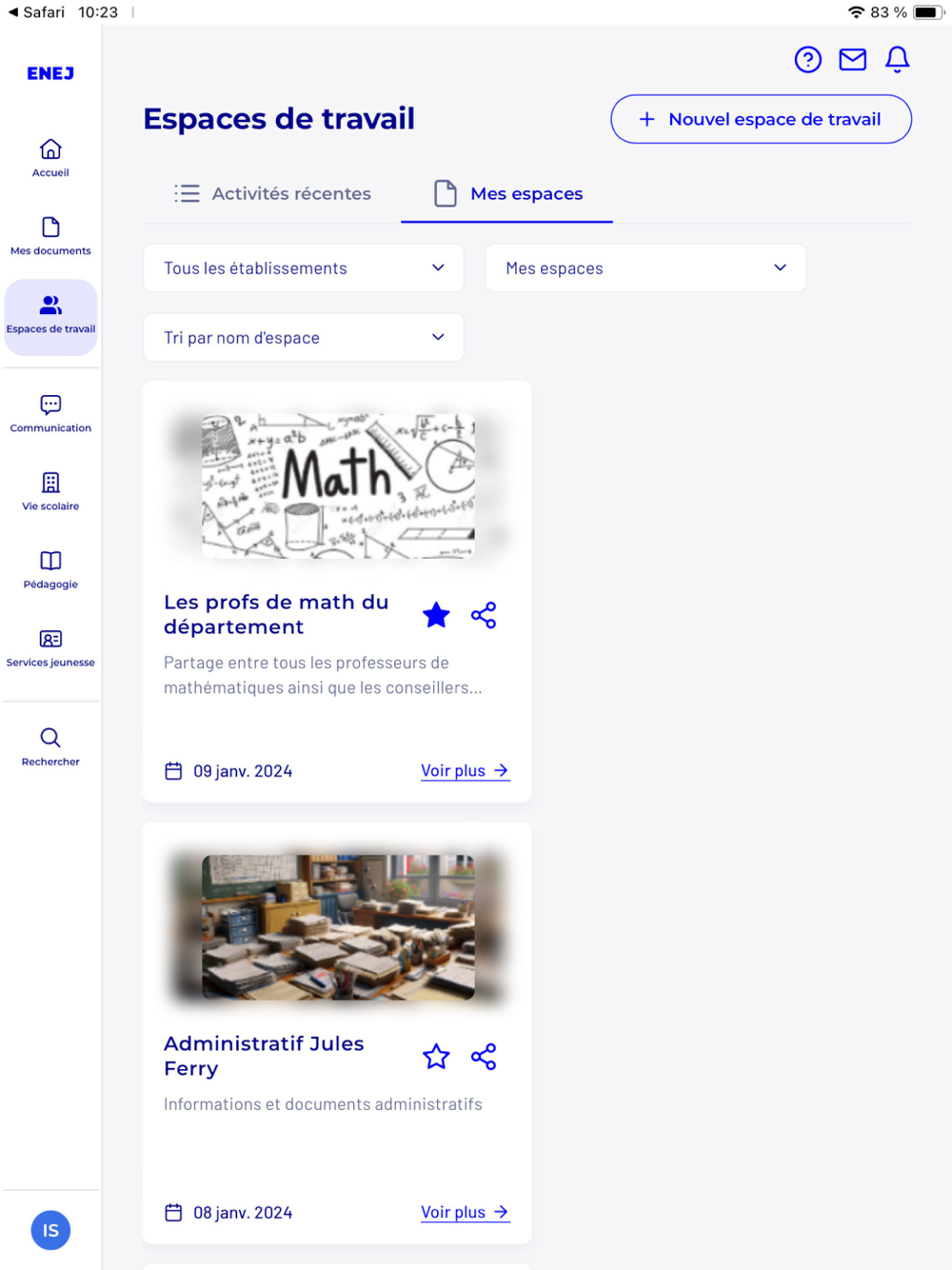Image resolution: width=952 pixels, height=1270 pixels.
Task: Go to Accueil in the sidebar
Action: (x=50, y=158)
